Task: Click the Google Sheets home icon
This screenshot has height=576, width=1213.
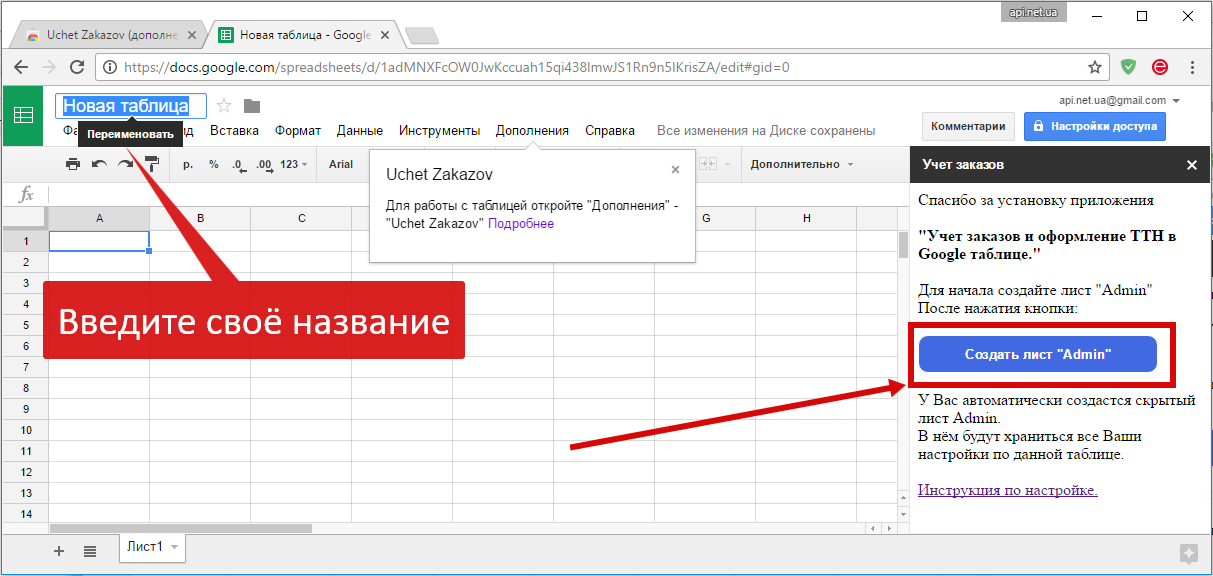Action: [x=23, y=116]
